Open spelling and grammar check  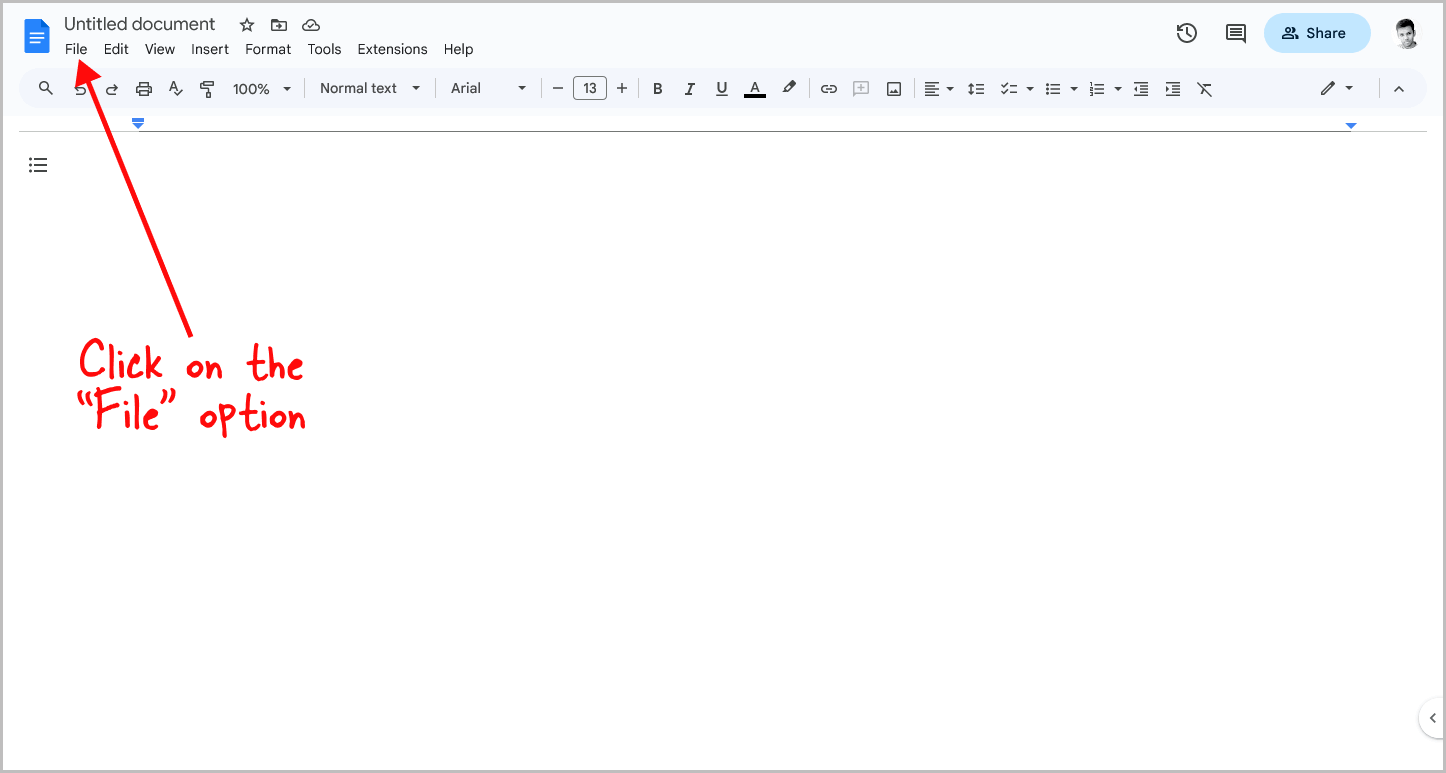pos(175,88)
